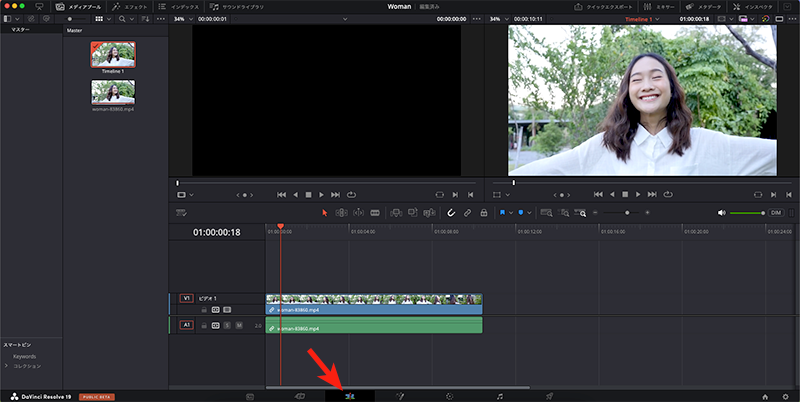The height and width of the screenshot is (402, 800).
Task: Switch to the Deliver page
Action: pos(549,396)
